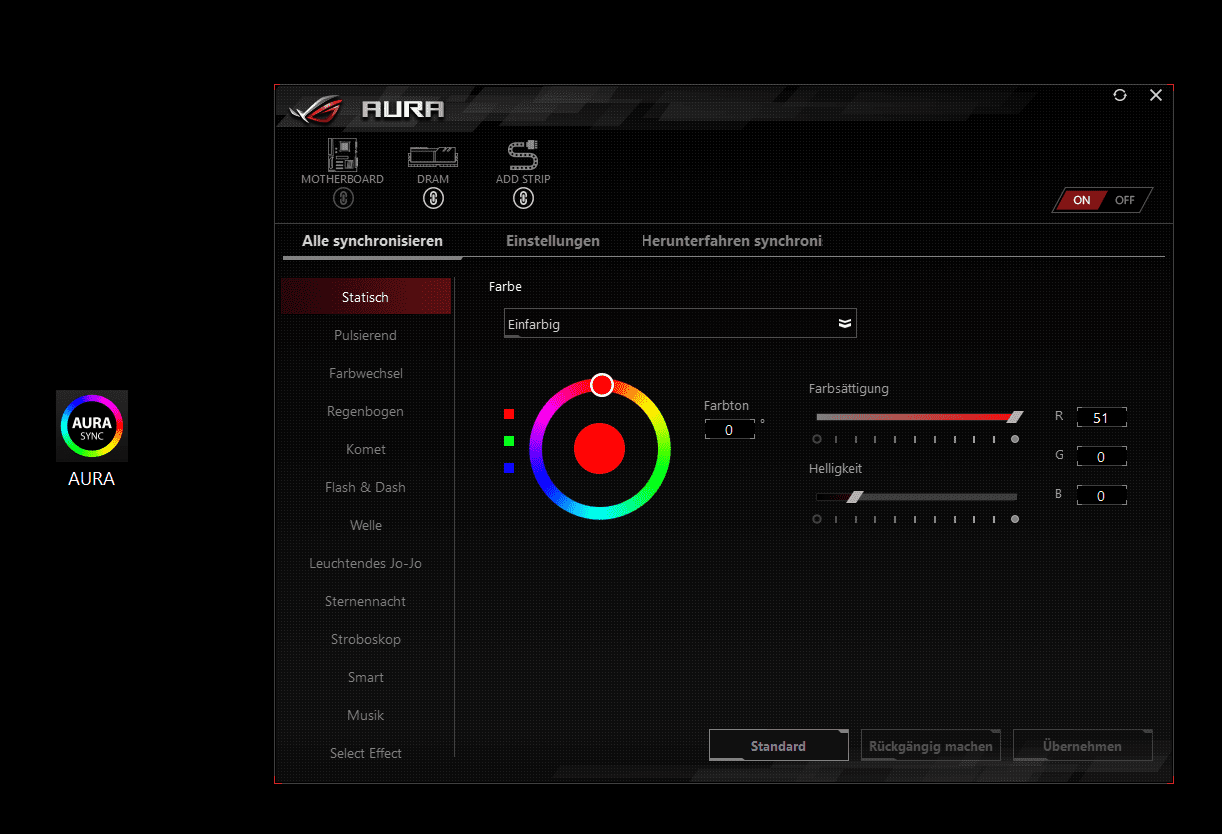Click the Helligkeit slider handle
Screen dimensions: 1222x834
tap(855, 496)
